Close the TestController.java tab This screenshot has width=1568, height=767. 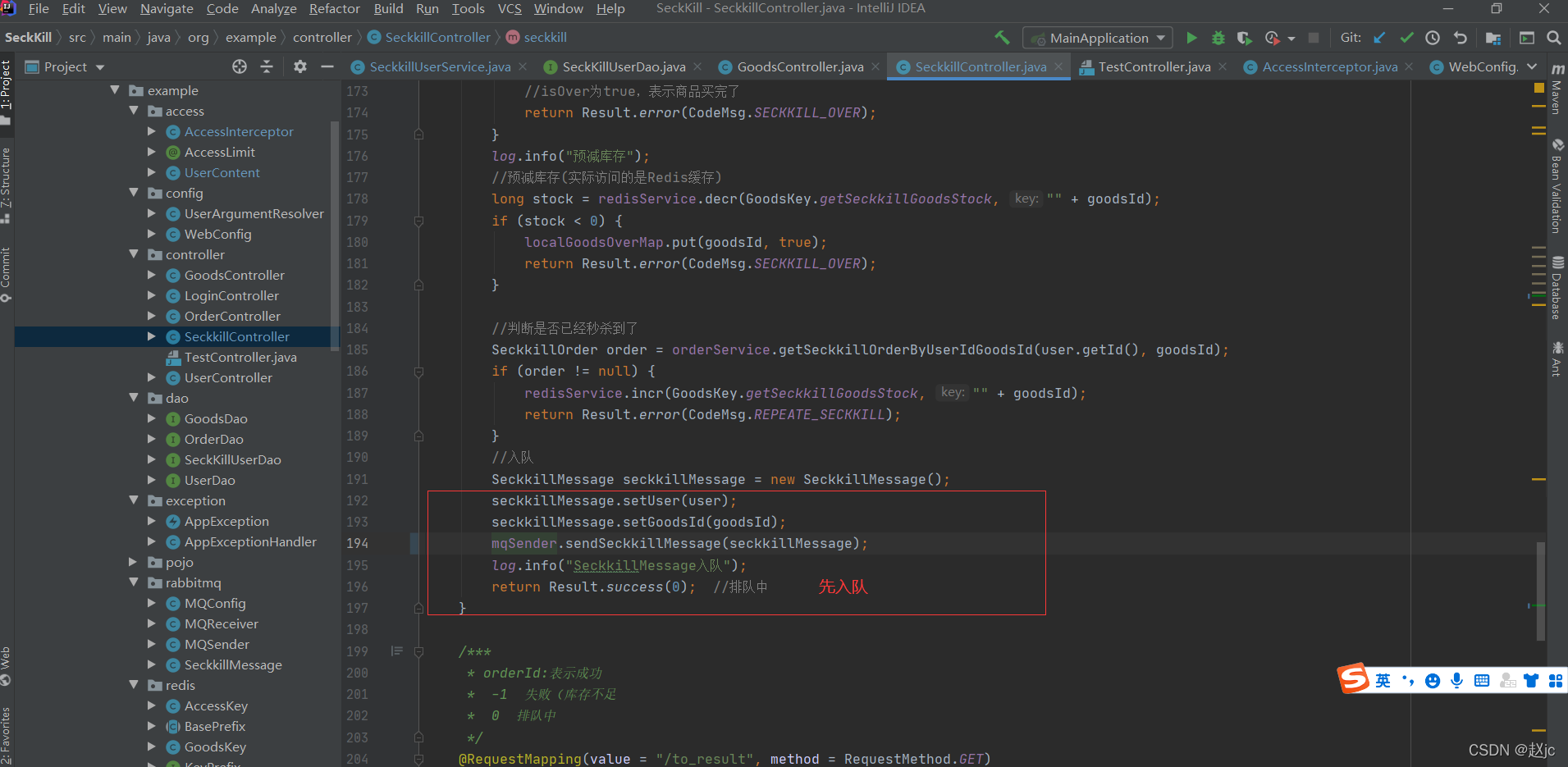(x=1223, y=66)
